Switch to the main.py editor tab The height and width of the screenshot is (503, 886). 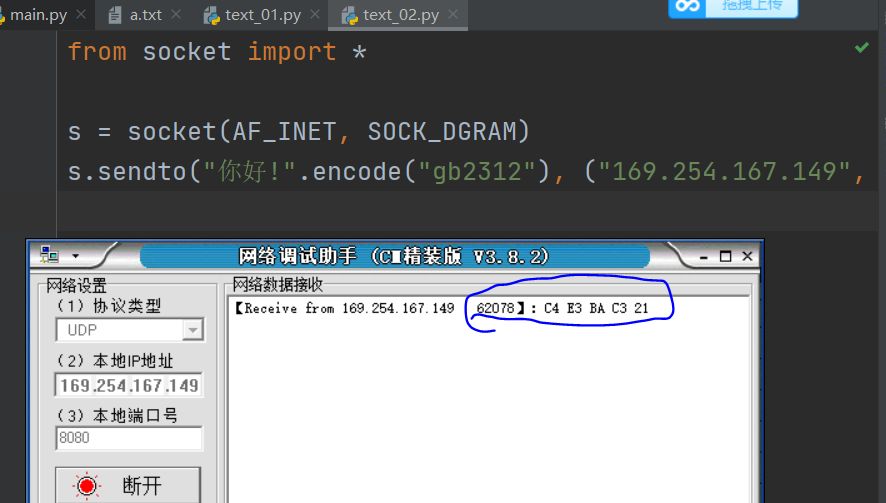pyautogui.click(x=38, y=15)
